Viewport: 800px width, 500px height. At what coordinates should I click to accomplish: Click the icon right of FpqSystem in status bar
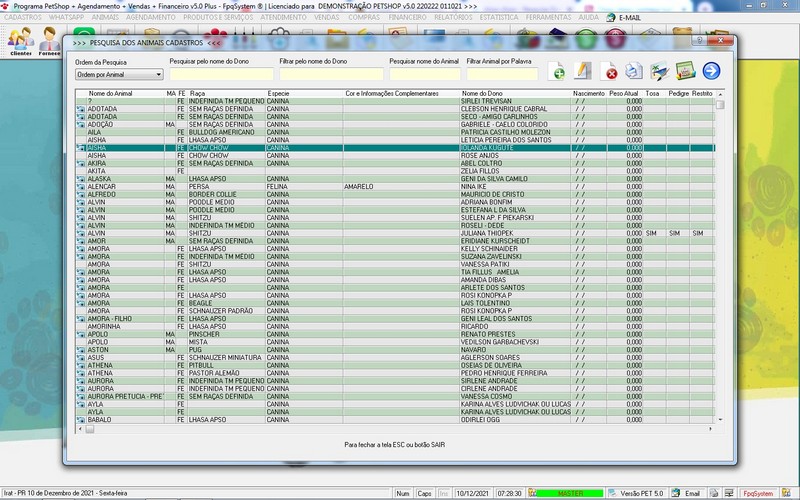pos(786,493)
